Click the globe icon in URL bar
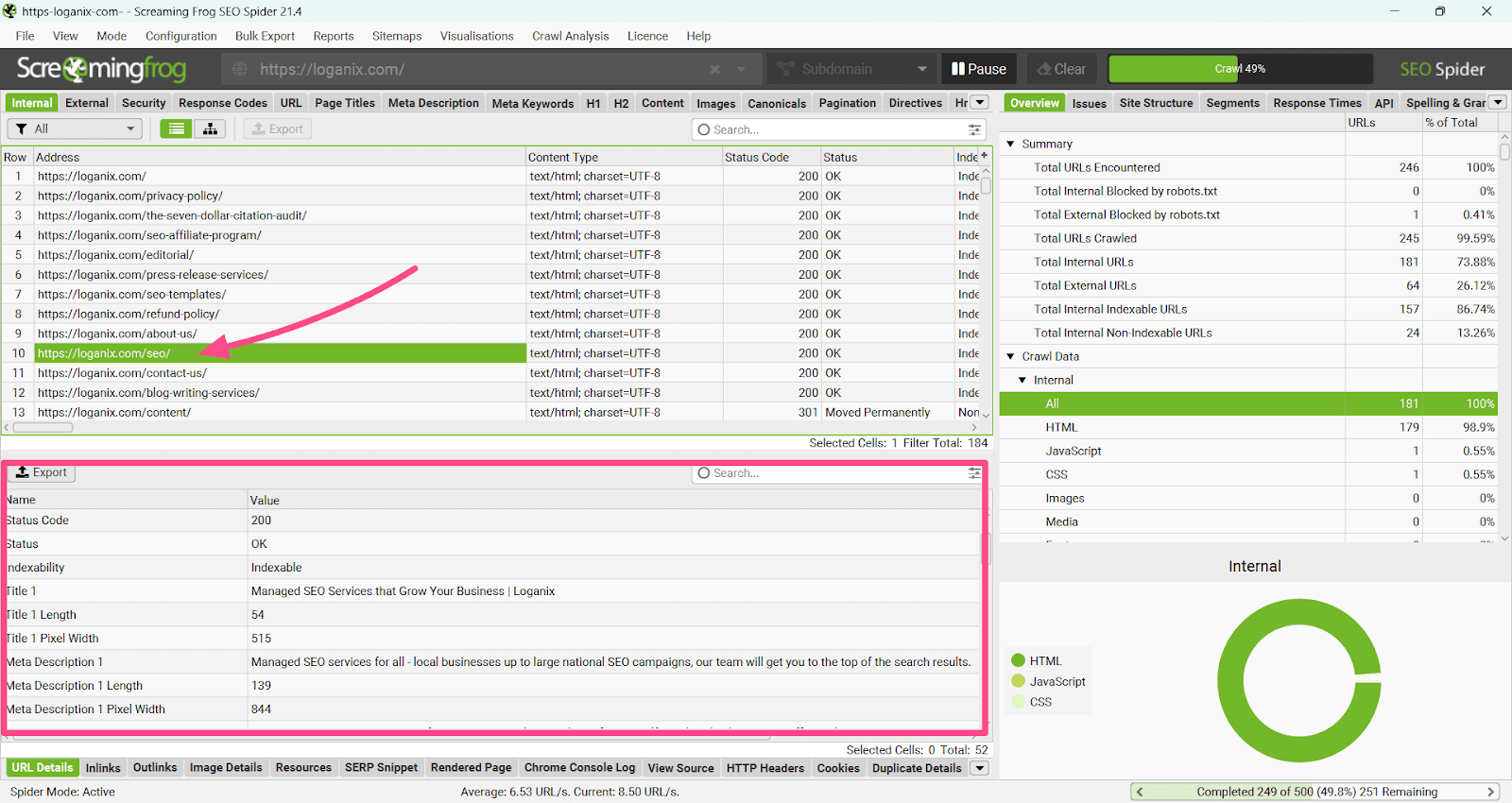This screenshot has width=1512, height=803. click(x=240, y=69)
